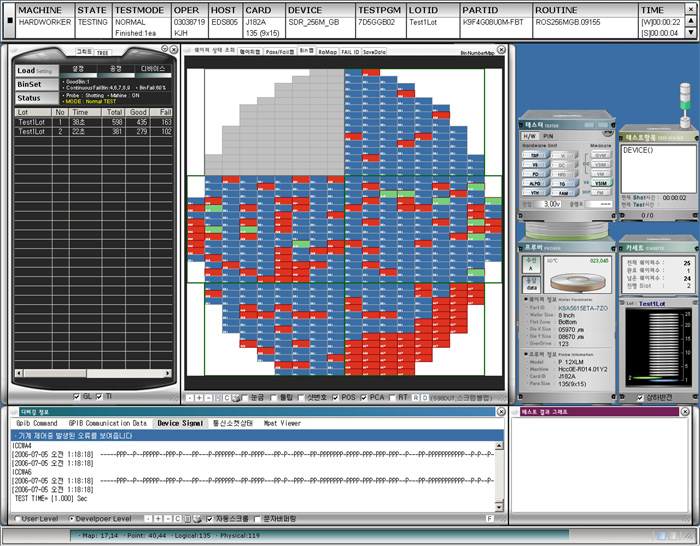Click the VTH hardware unit button
Viewport: 700px width, 546px height.
534,193
